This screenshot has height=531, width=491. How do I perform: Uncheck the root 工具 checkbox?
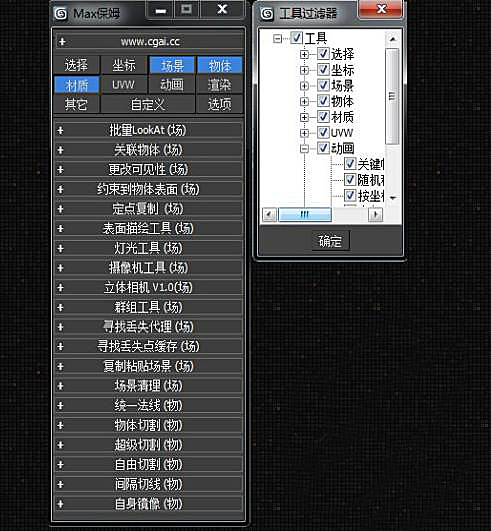tap(297, 38)
